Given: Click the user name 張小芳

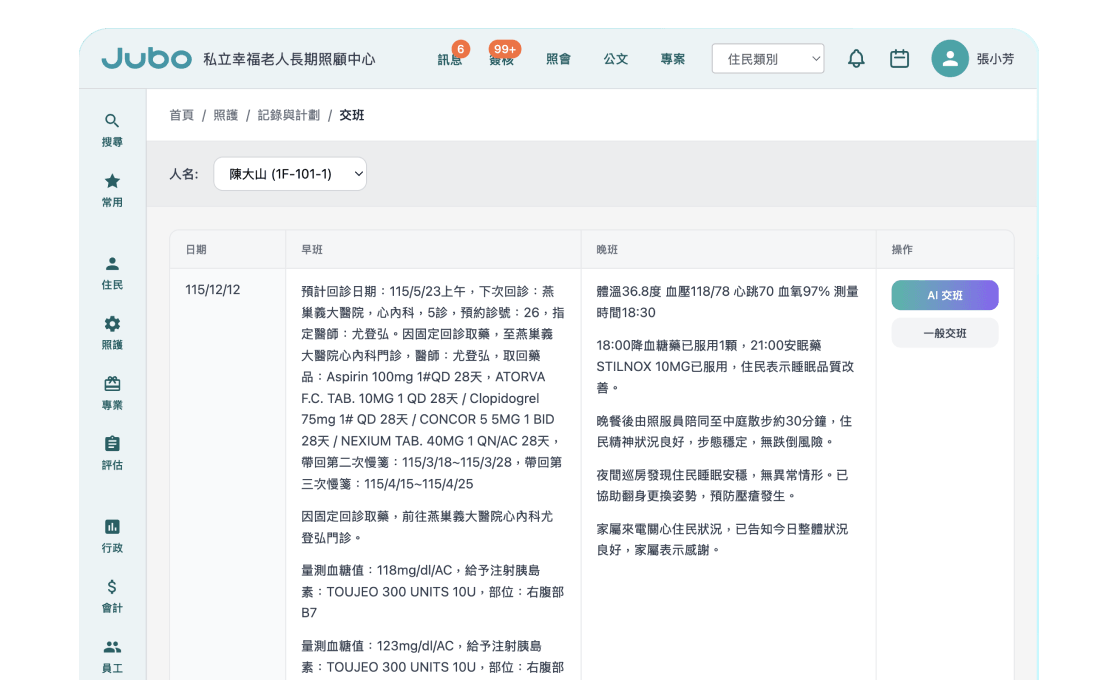Looking at the screenshot, I should pos(996,59).
